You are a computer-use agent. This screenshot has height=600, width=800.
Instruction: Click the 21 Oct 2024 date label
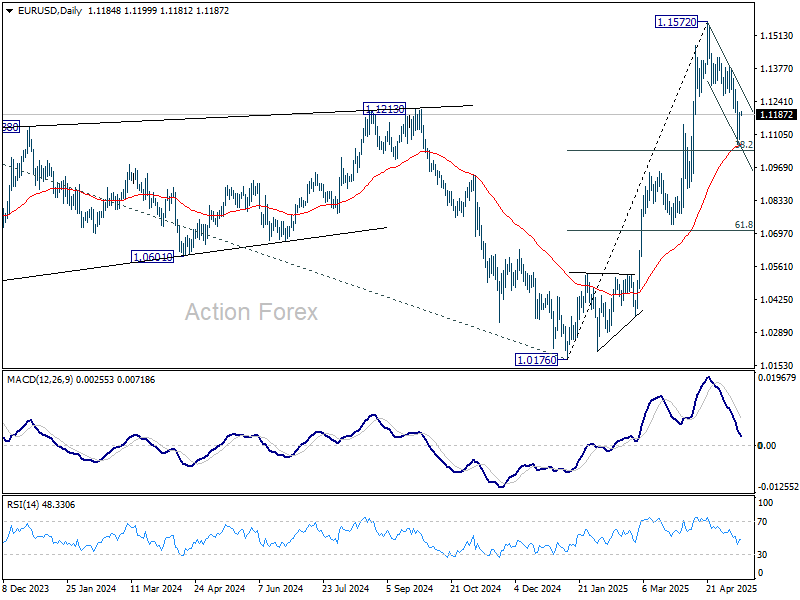tap(476, 588)
